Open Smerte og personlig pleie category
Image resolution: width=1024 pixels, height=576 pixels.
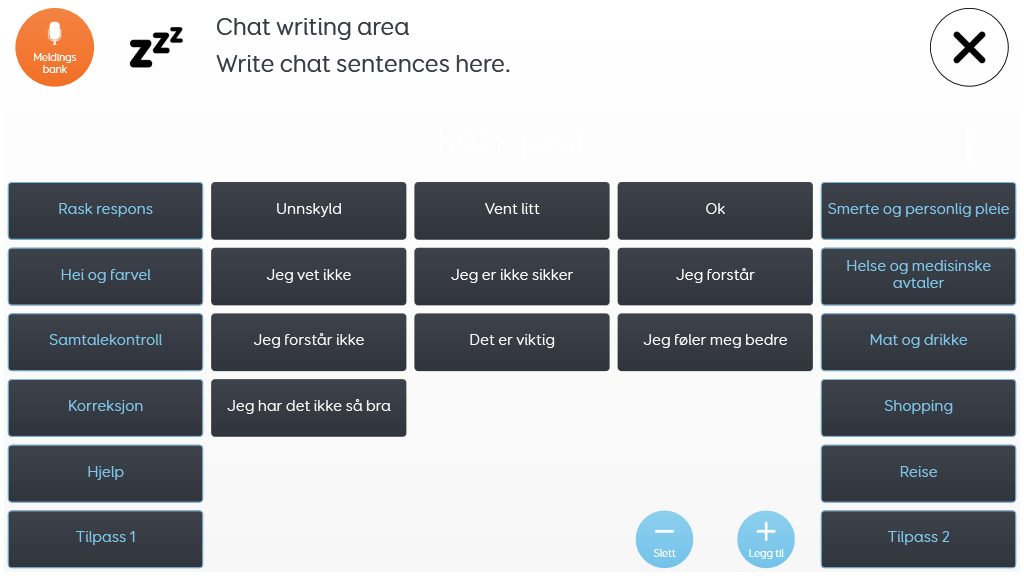point(918,211)
